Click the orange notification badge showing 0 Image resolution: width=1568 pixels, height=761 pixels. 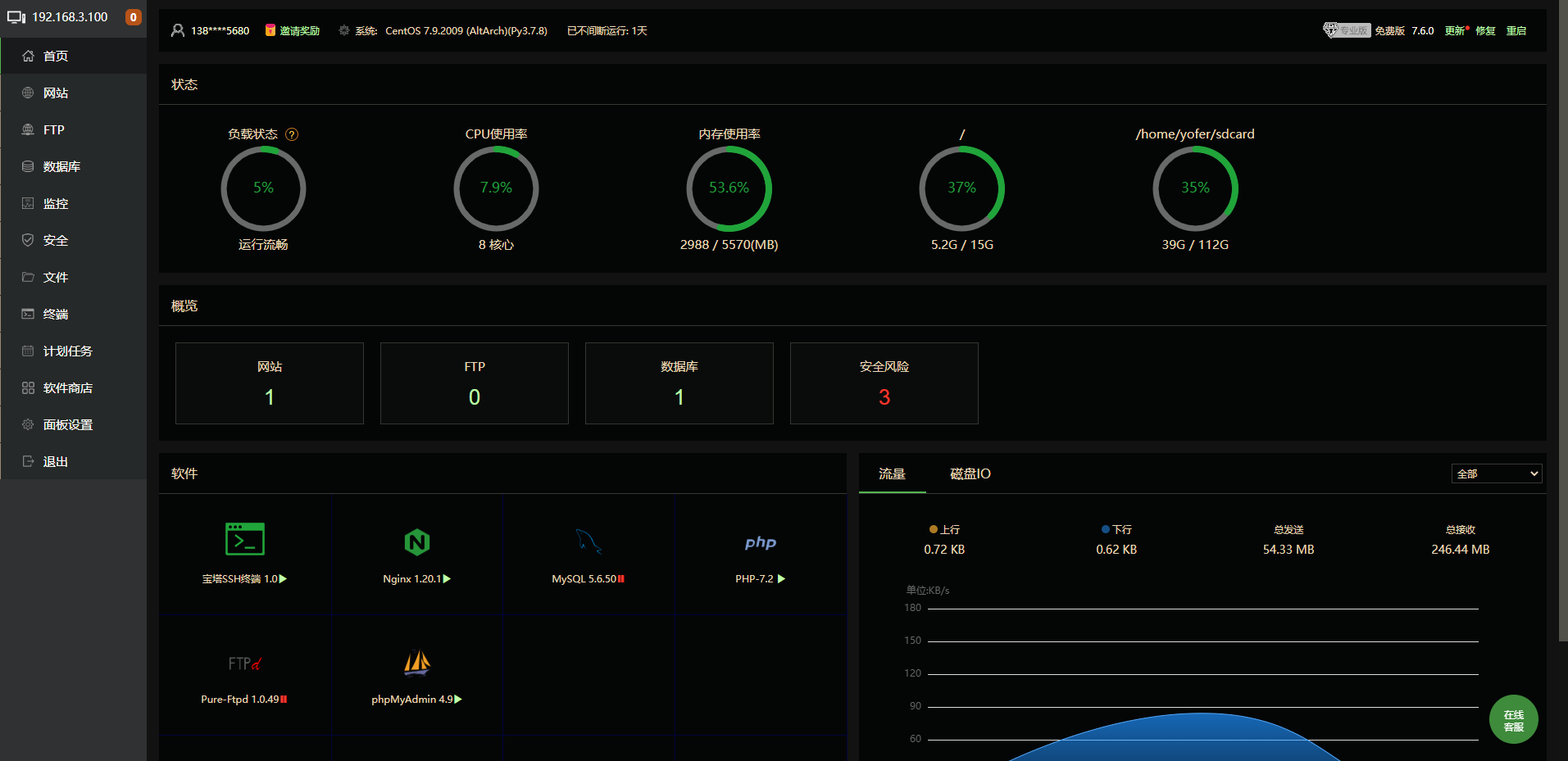point(133,17)
